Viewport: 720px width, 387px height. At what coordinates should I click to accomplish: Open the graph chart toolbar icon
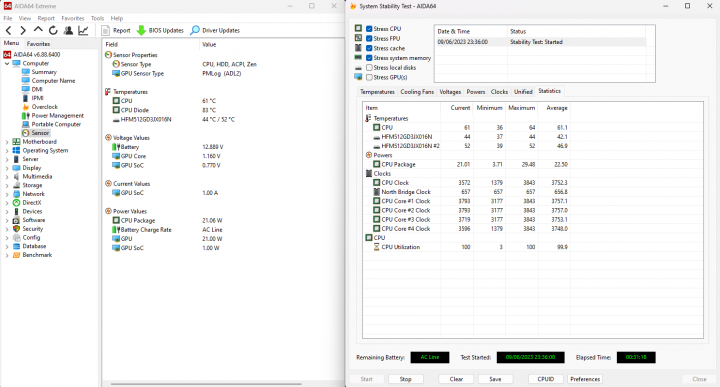pyautogui.click(x=83, y=30)
